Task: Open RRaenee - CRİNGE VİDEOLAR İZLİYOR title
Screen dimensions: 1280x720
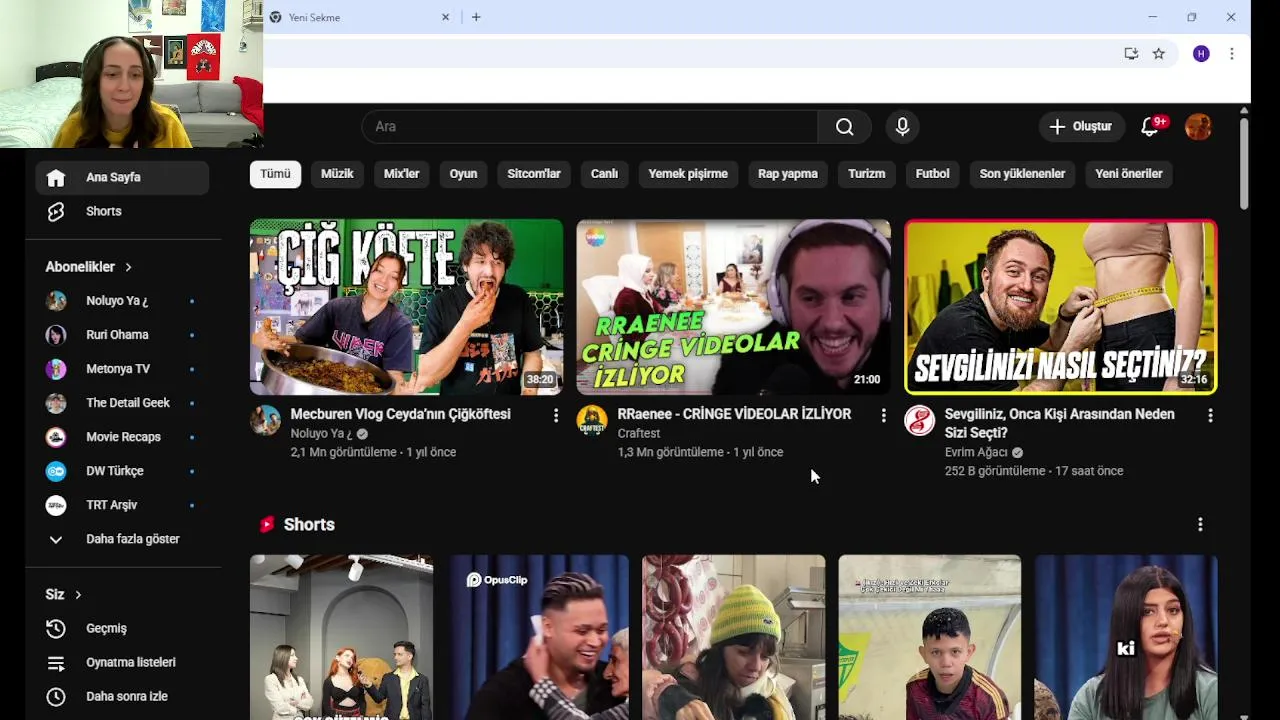Action: click(734, 414)
